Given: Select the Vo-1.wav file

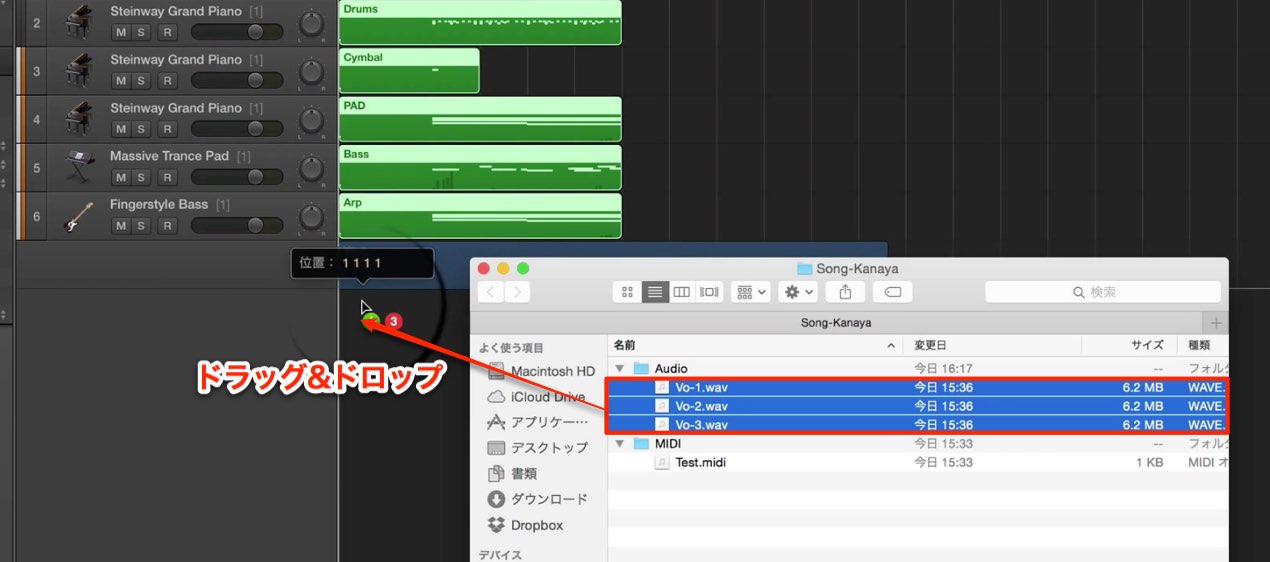Looking at the screenshot, I should (x=918, y=388).
